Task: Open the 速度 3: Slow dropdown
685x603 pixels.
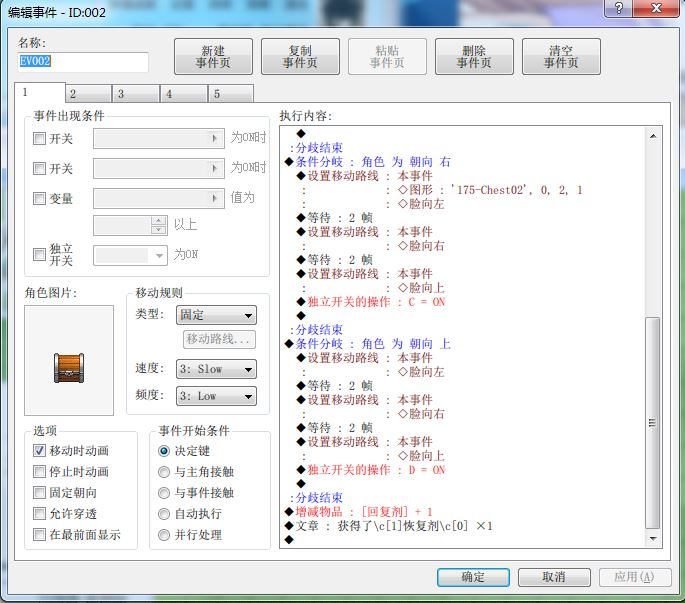Action: coord(216,369)
